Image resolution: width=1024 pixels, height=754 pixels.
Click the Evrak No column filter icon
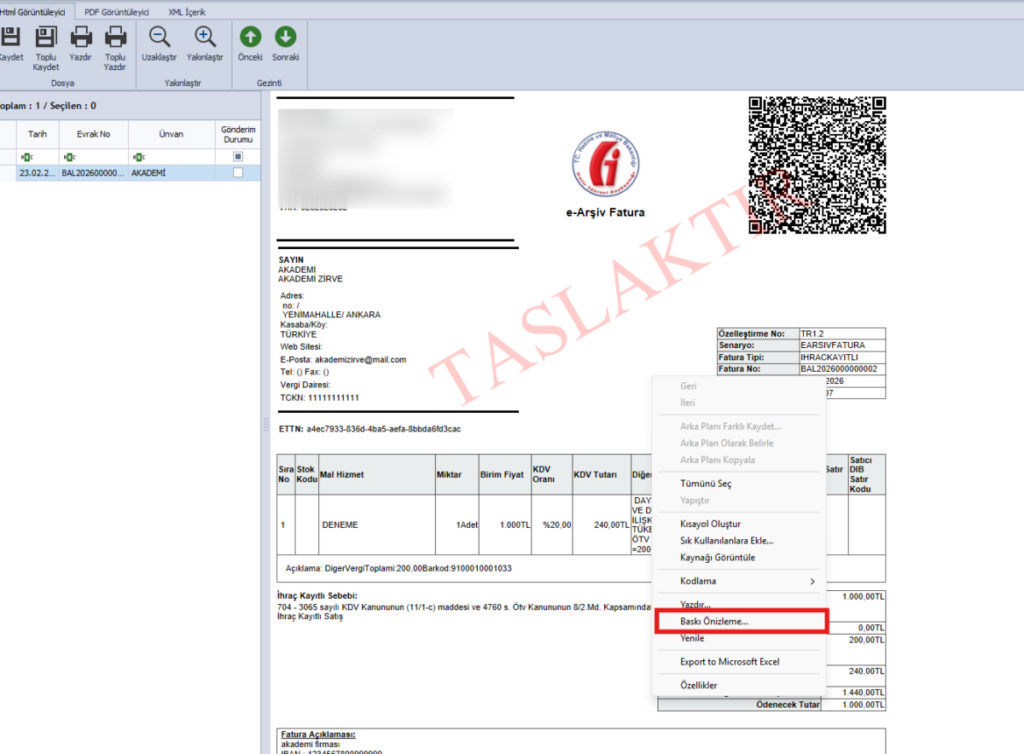(69, 157)
